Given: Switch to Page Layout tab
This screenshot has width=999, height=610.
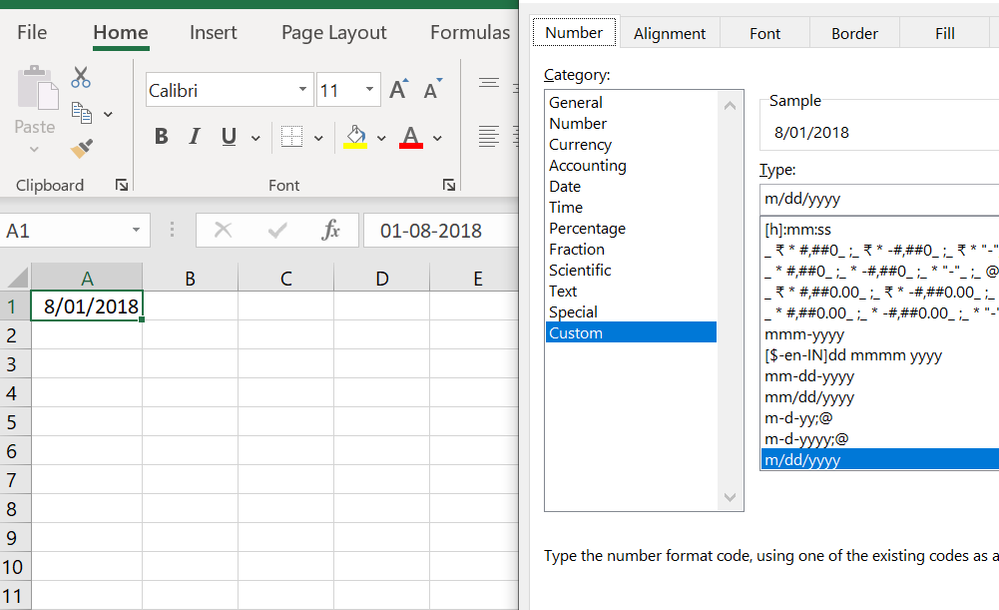Looking at the screenshot, I should click(334, 33).
